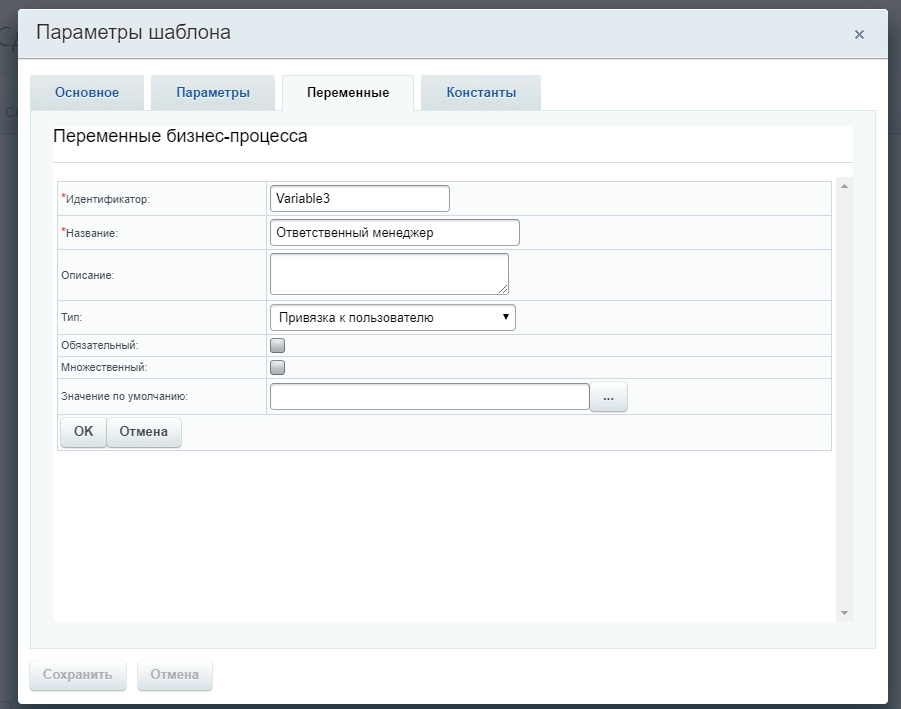Focus the Название field with Ответственный менеджер
The width and height of the screenshot is (901, 709).
pyautogui.click(x=395, y=232)
